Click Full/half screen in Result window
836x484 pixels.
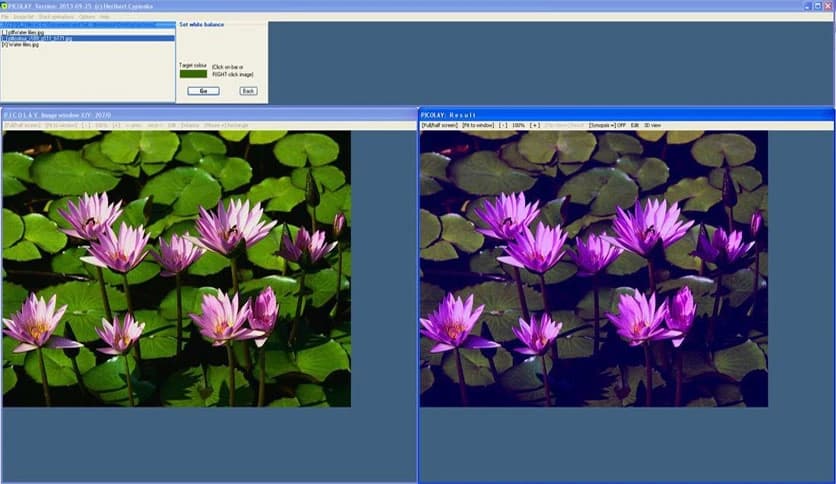(439, 125)
